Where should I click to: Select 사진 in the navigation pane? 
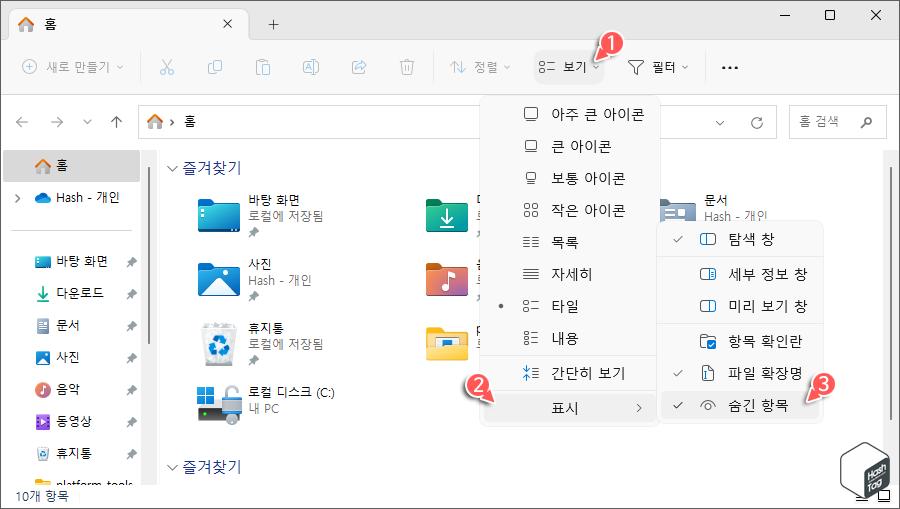tap(57, 358)
